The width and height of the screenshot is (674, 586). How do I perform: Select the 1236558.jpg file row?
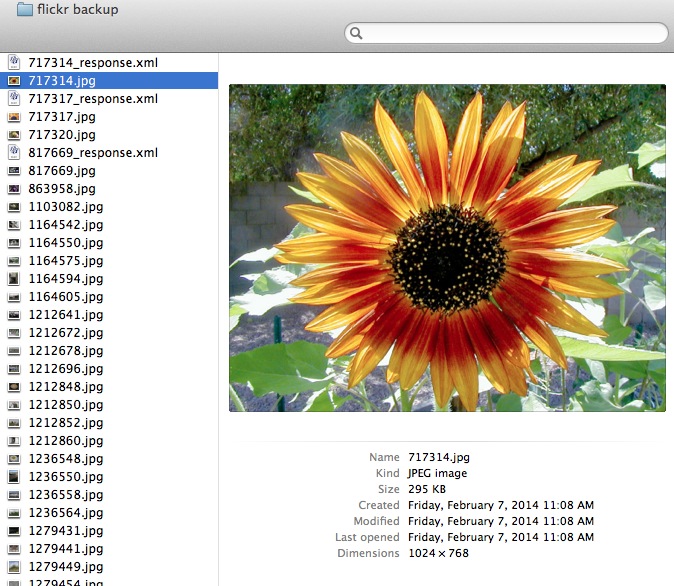(109, 495)
